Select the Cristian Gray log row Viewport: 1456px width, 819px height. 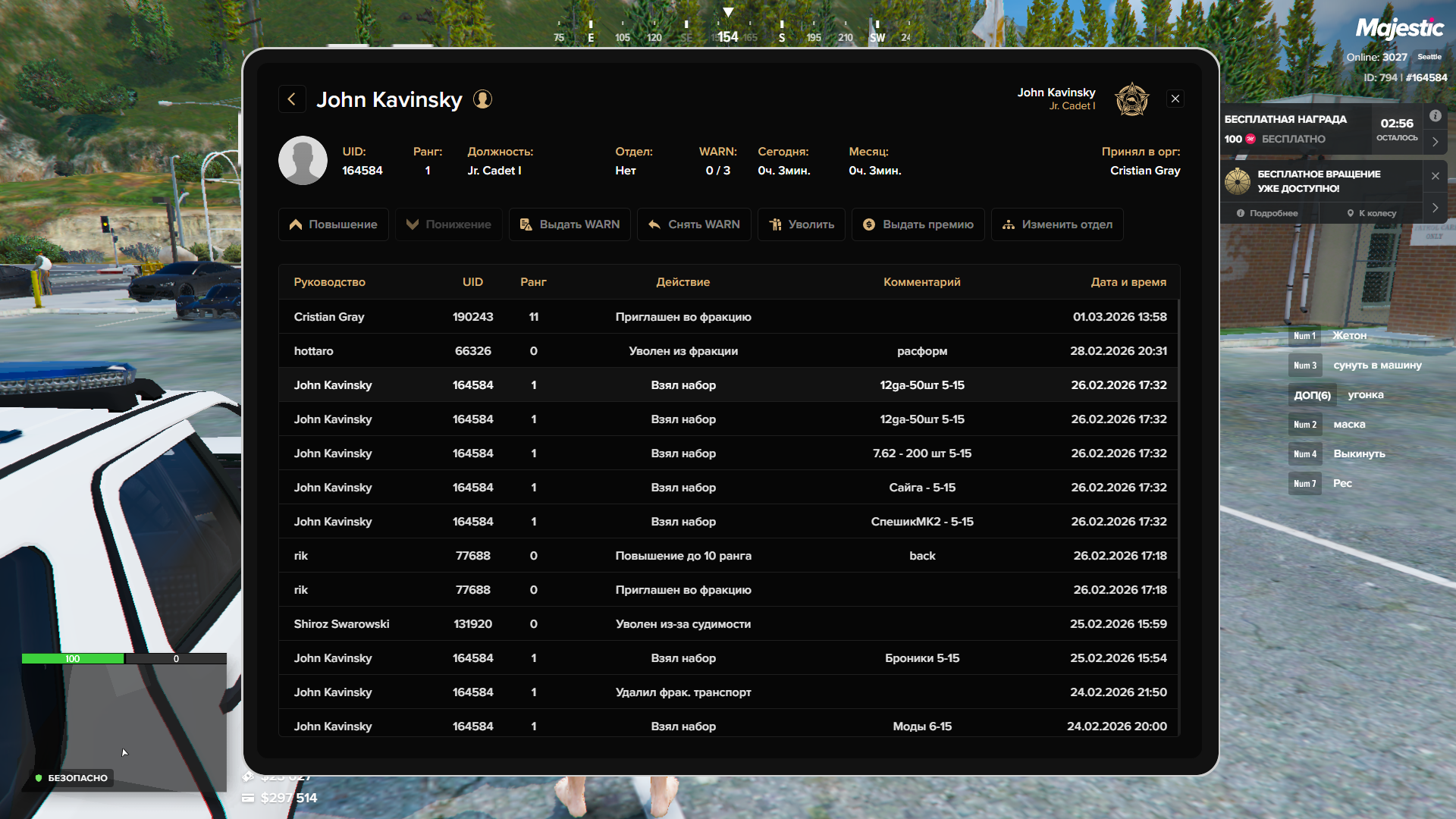(728, 317)
